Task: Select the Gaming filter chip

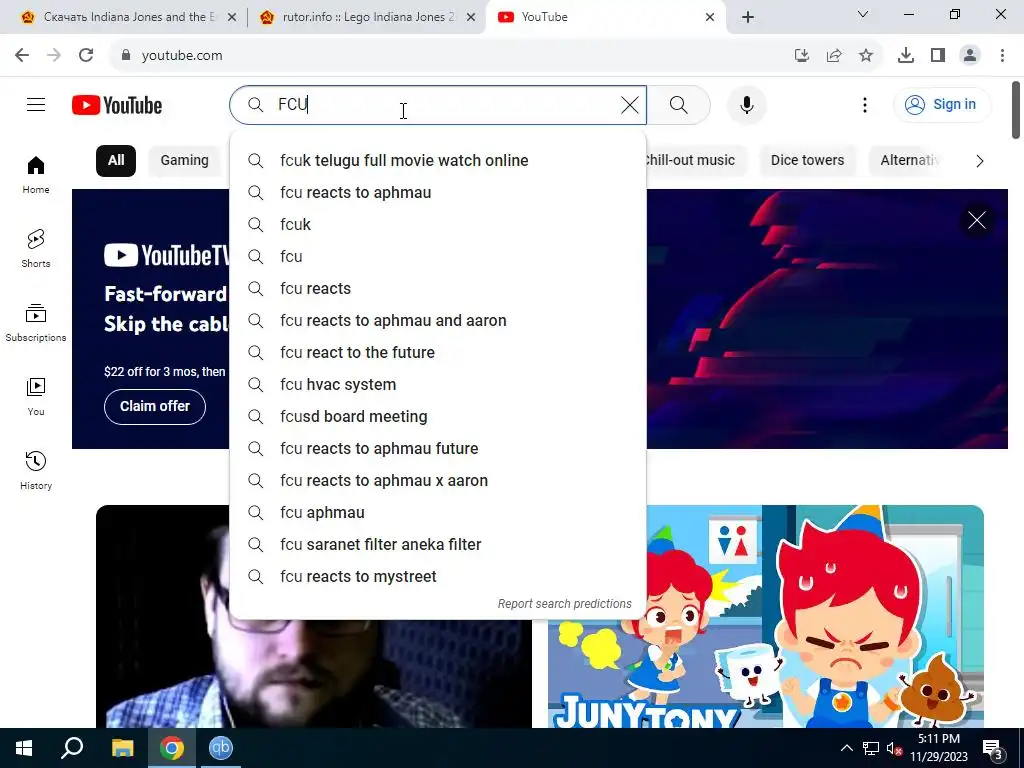Action: point(184,161)
